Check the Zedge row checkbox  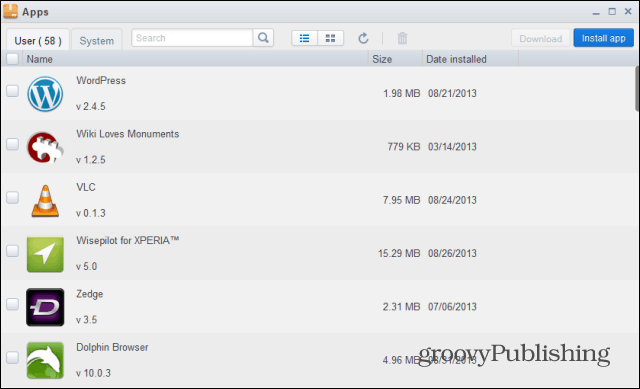click(13, 304)
